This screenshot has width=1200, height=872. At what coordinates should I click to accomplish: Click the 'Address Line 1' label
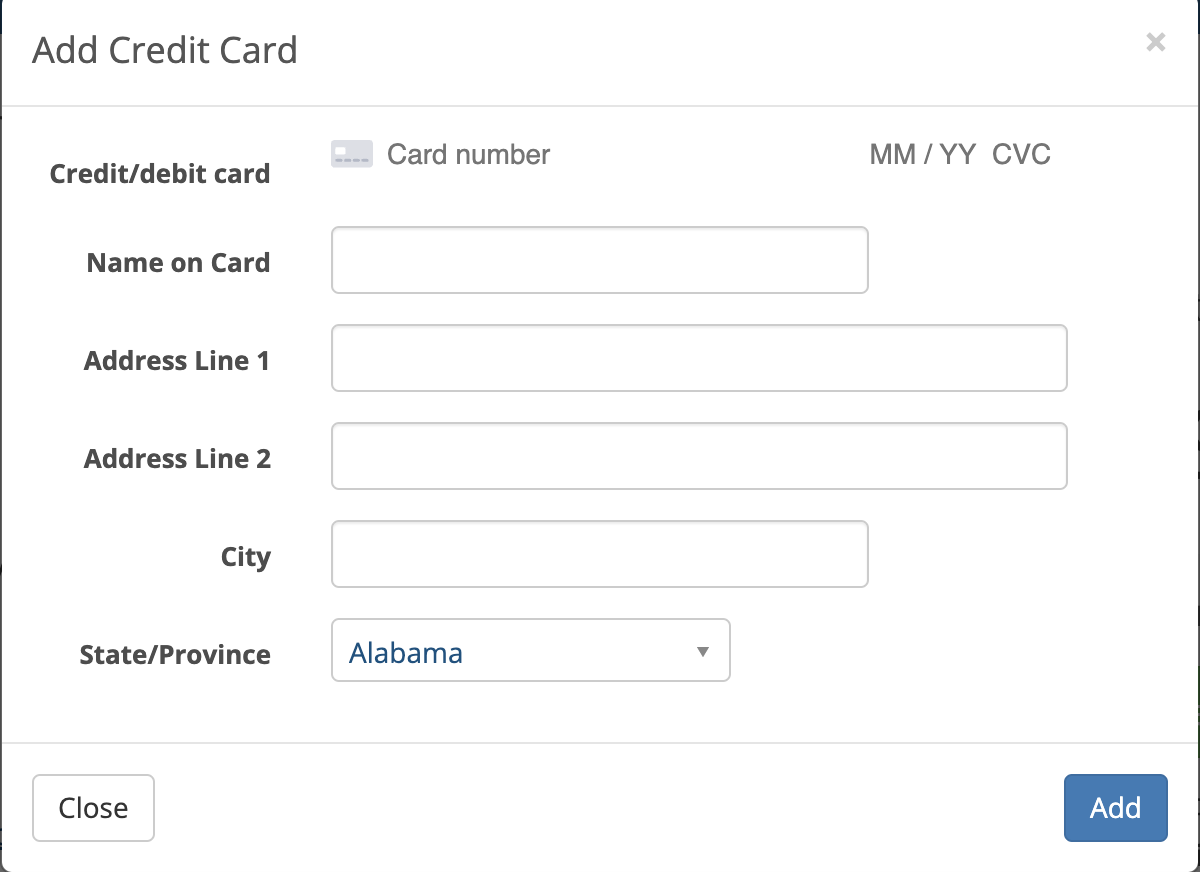click(177, 361)
